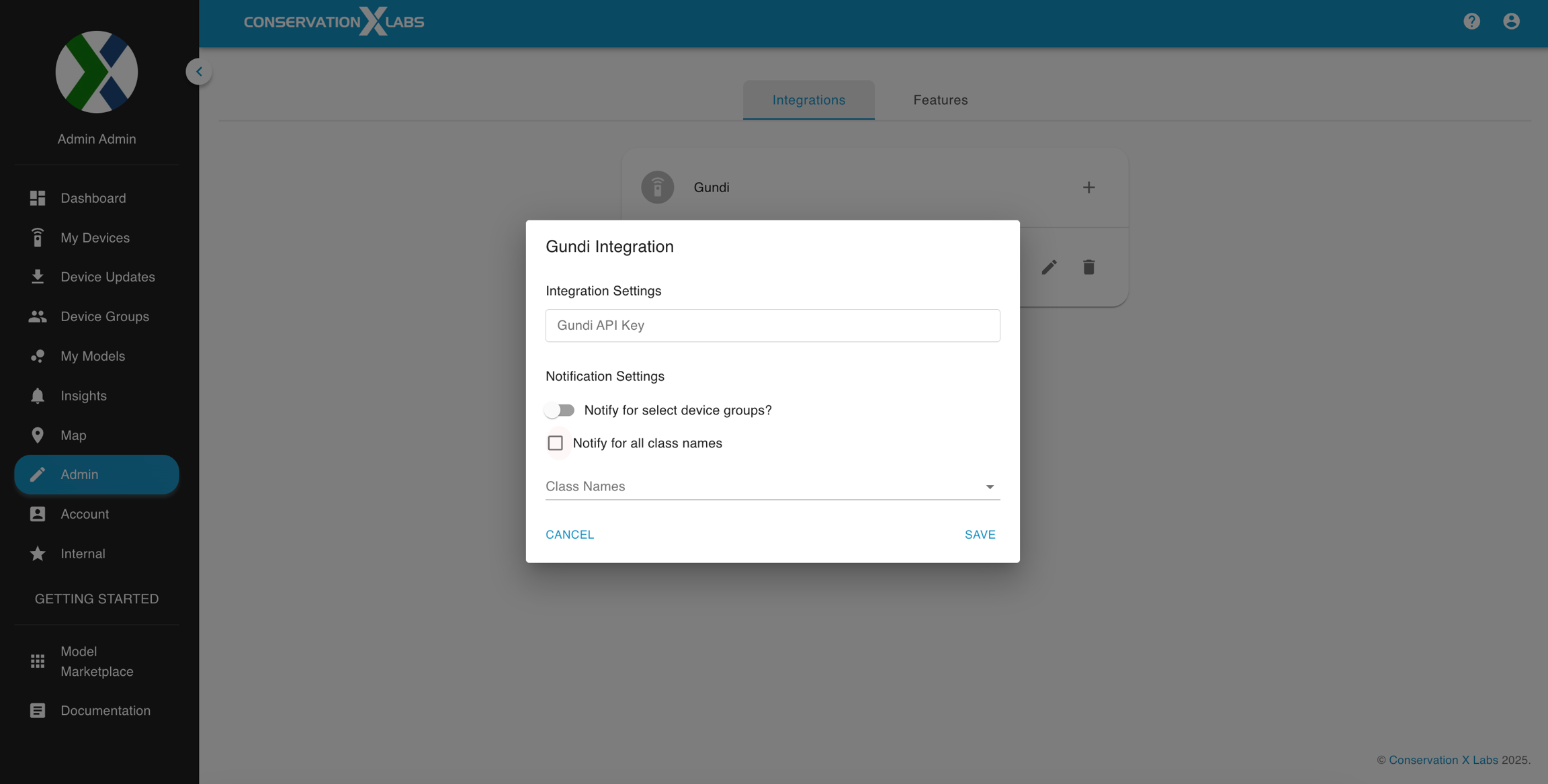Screen dimensions: 1548x784
Task: Go to Device Updates download icon
Action: point(38,277)
